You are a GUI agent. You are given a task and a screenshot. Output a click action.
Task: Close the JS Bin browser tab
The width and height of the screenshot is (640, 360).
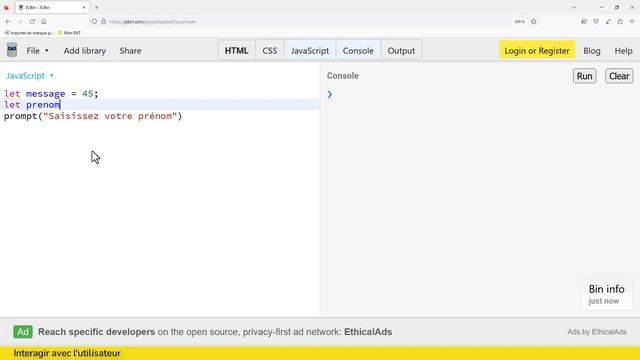click(84, 7)
